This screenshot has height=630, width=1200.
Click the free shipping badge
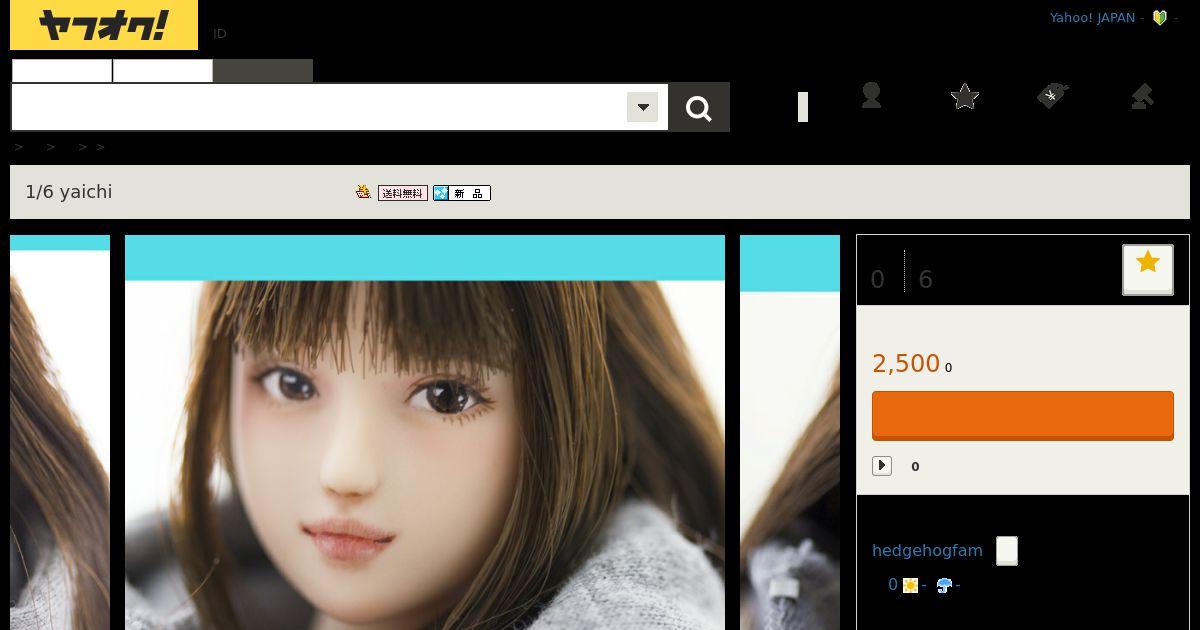[x=403, y=193]
